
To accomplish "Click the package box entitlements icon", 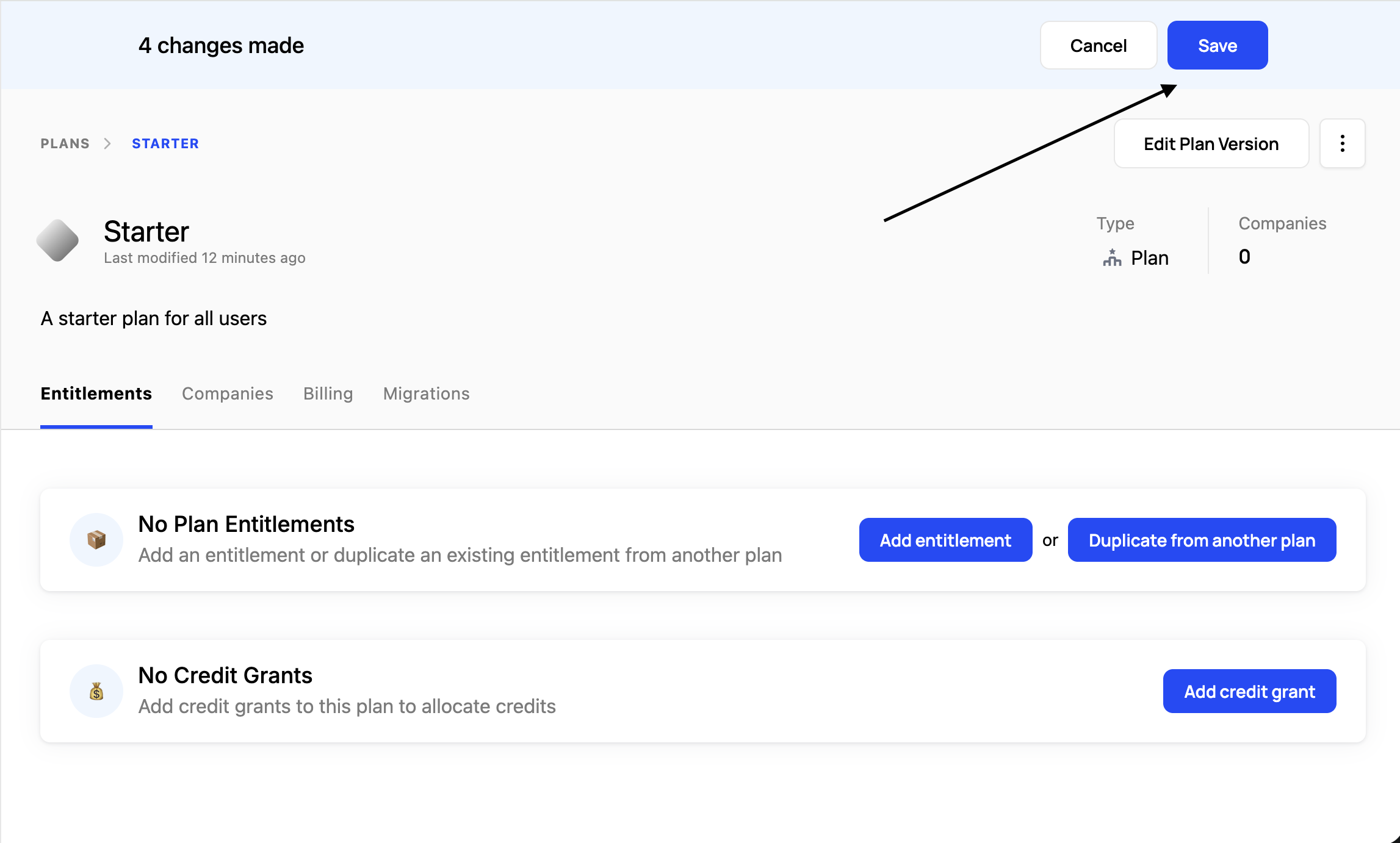I will point(96,540).
